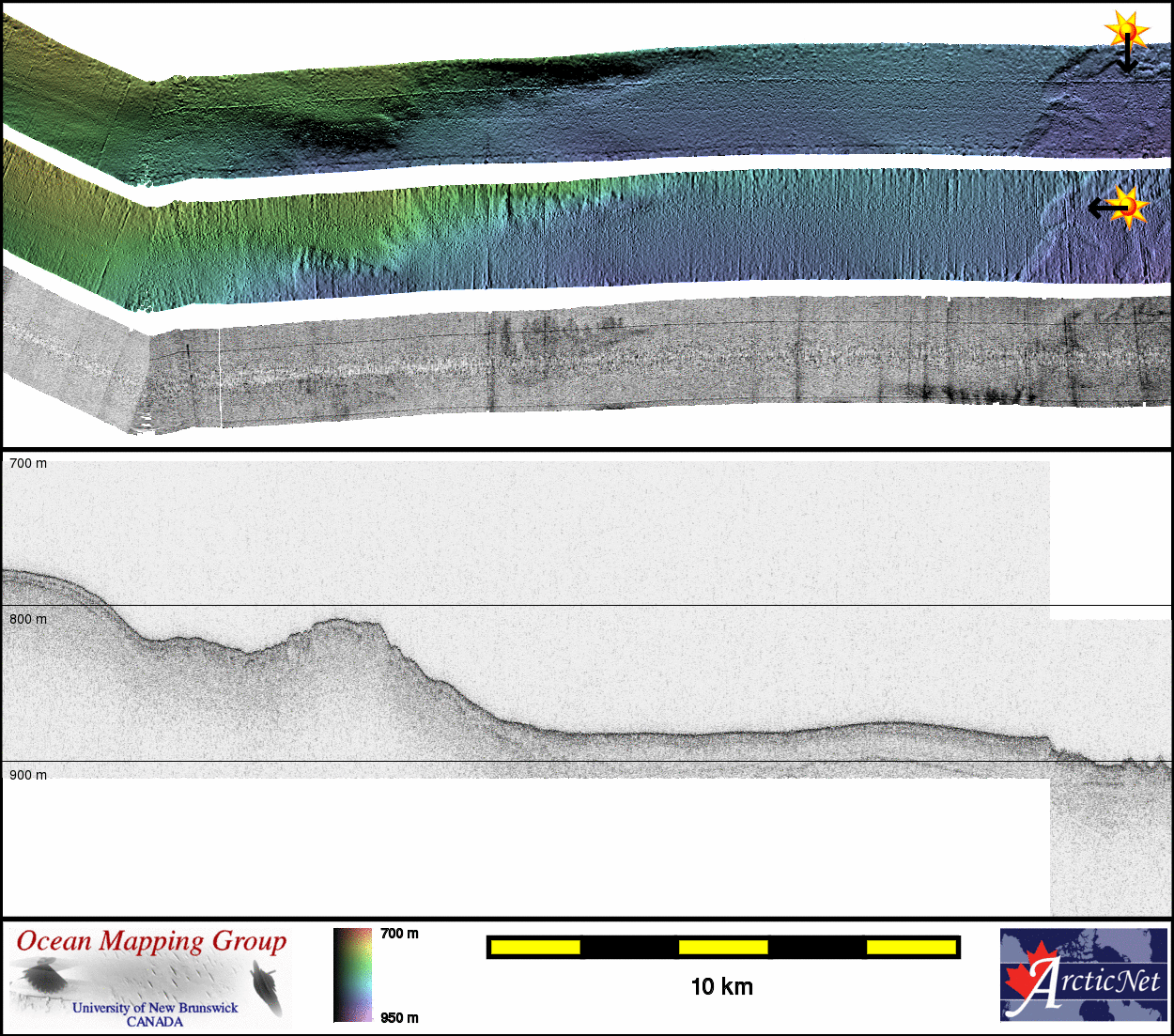Screen dimensions: 1174x1036
Task: Click the 10 km scale label
Action: tap(721, 986)
